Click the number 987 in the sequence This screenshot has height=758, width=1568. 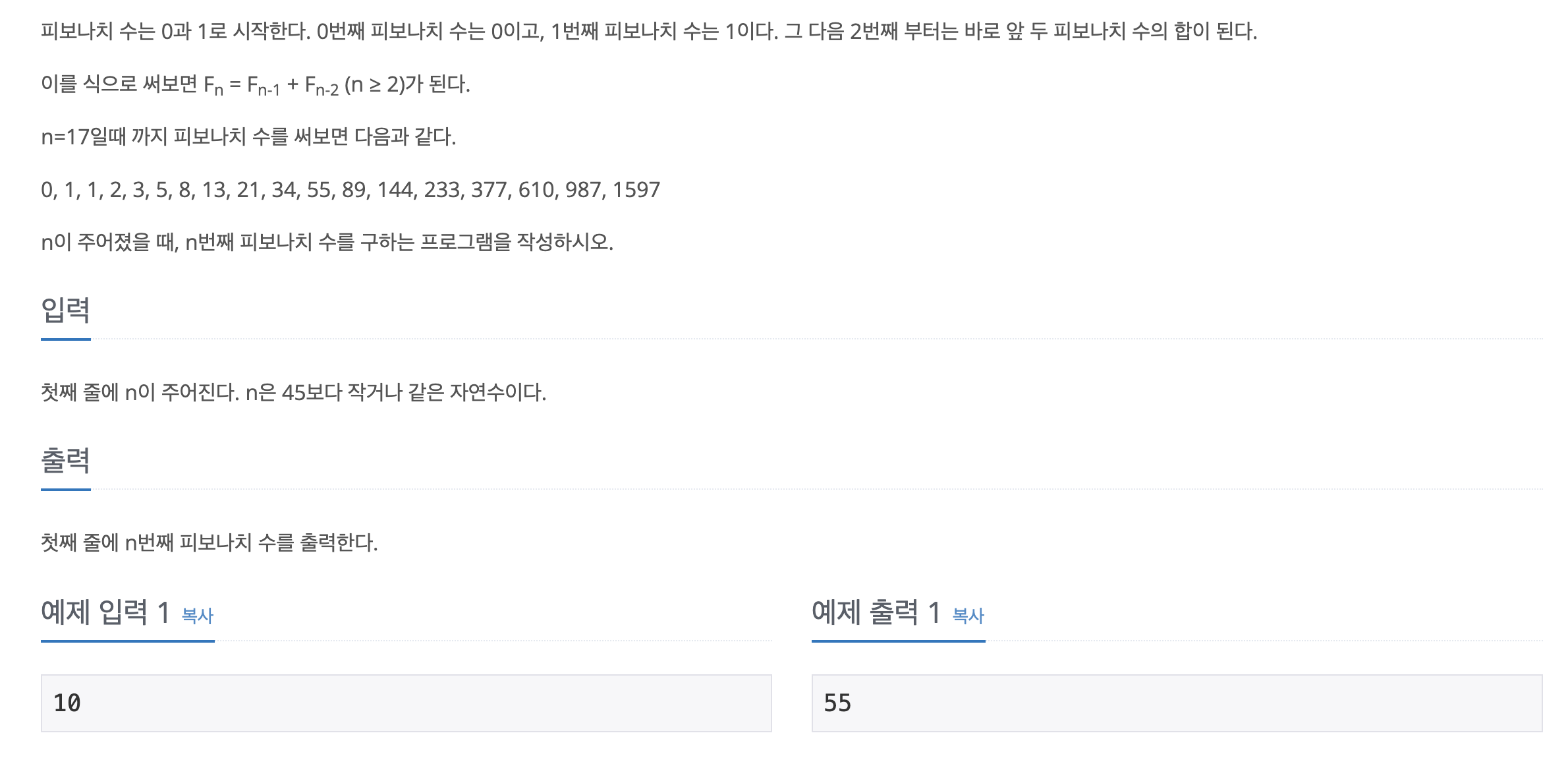[x=582, y=190]
